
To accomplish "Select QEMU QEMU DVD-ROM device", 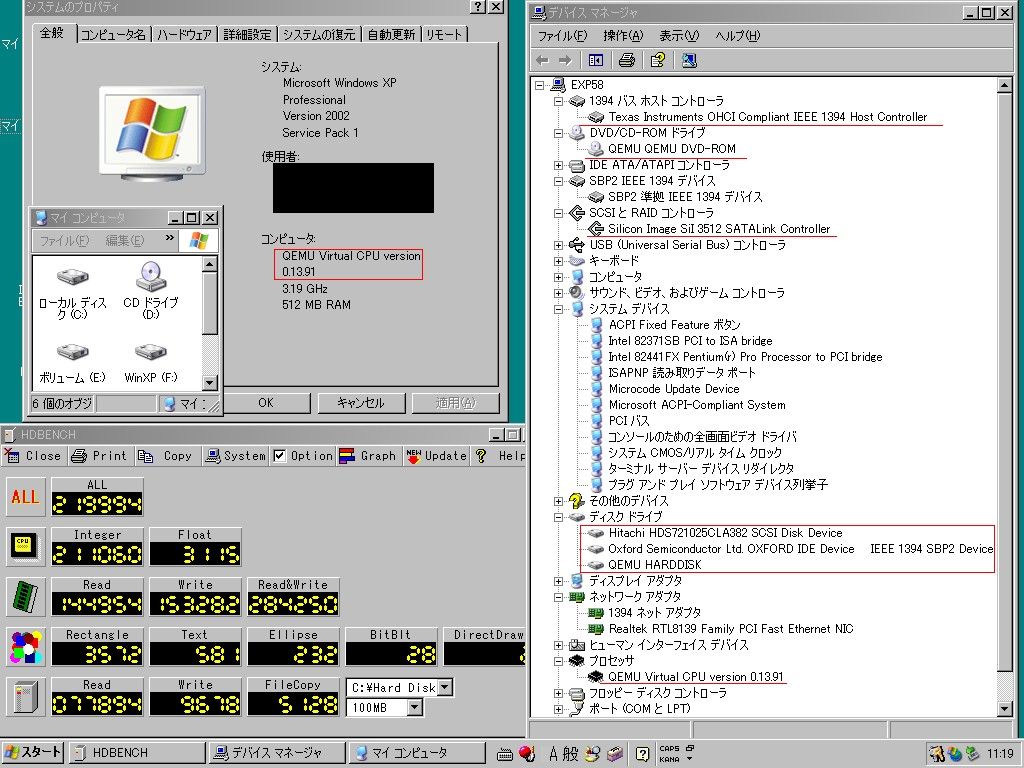I will (671, 149).
